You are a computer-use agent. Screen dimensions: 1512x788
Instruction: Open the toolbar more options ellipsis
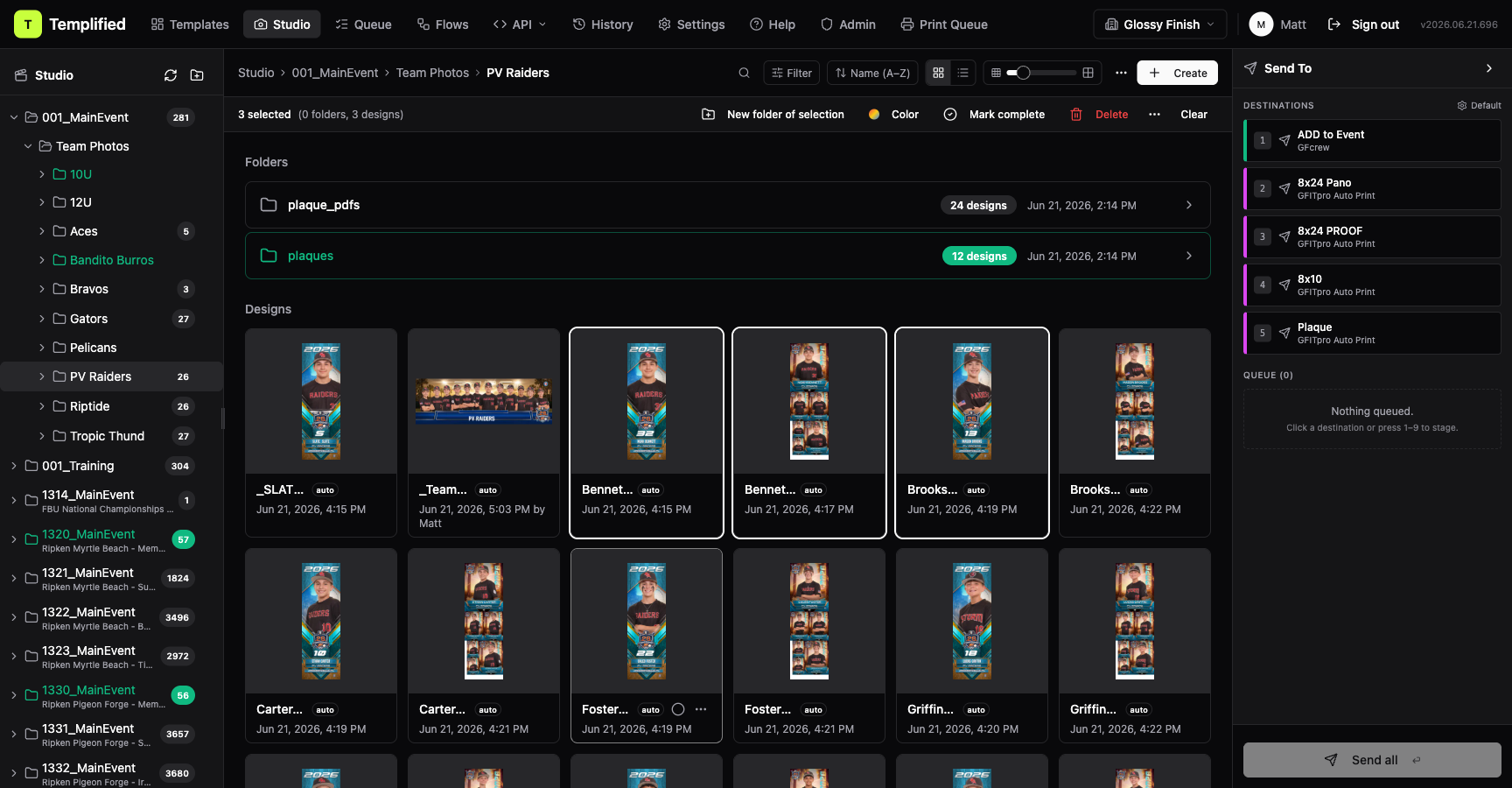1121,73
